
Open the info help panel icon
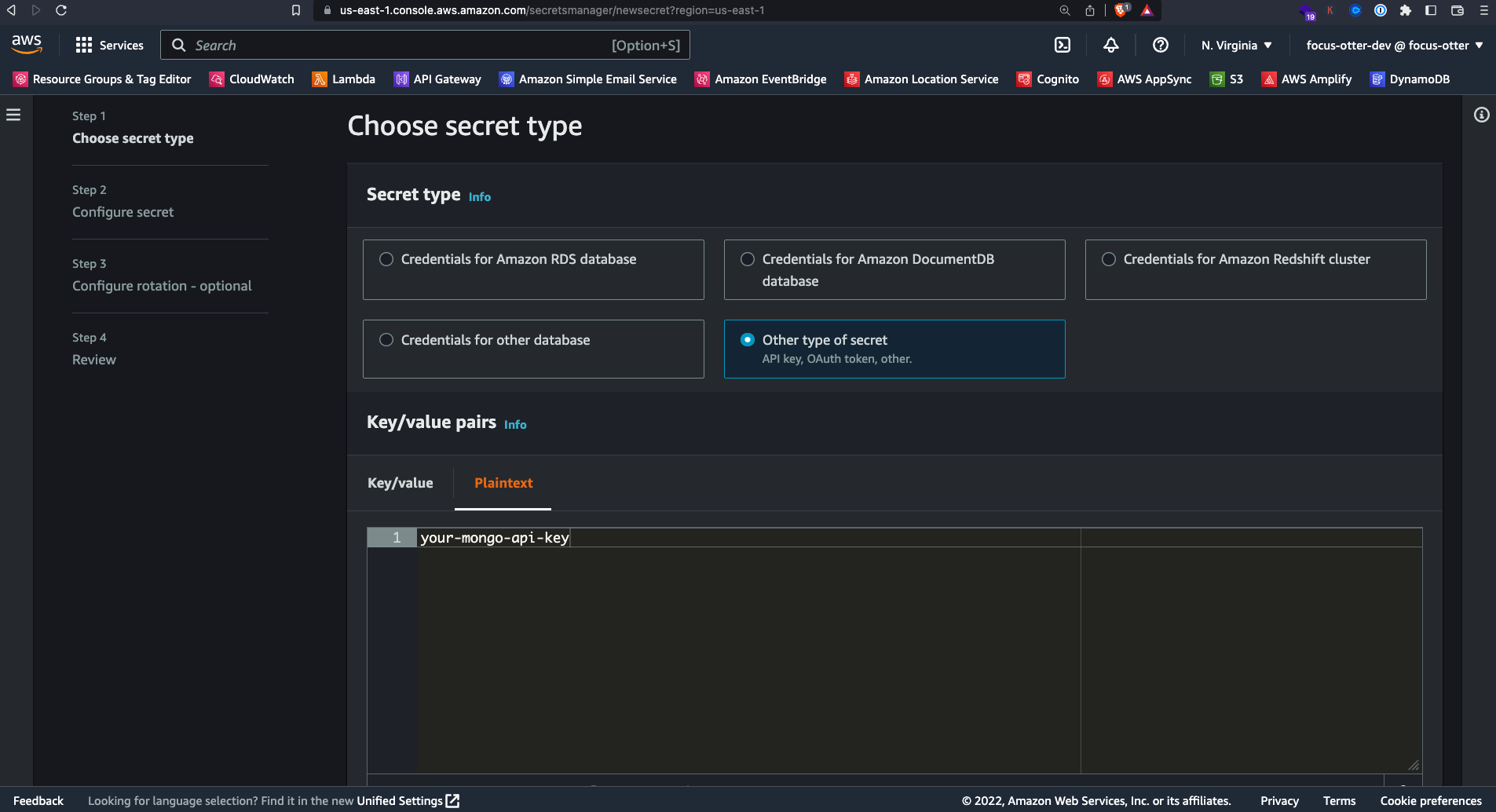[x=1482, y=115]
